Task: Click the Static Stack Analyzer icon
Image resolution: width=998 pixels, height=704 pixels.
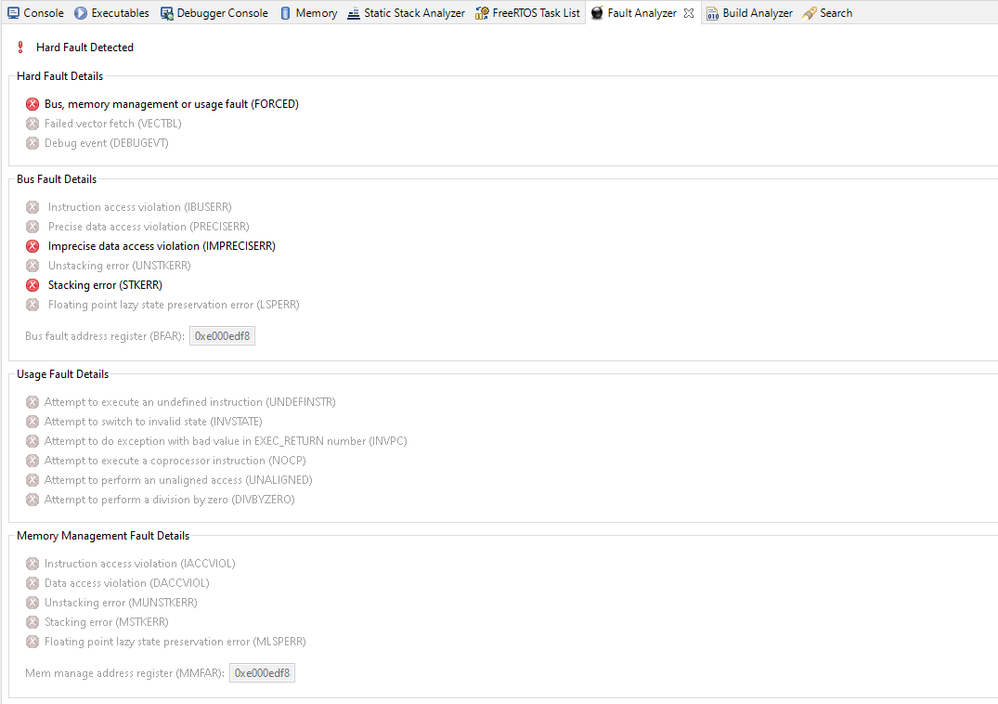Action: [353, 13]
